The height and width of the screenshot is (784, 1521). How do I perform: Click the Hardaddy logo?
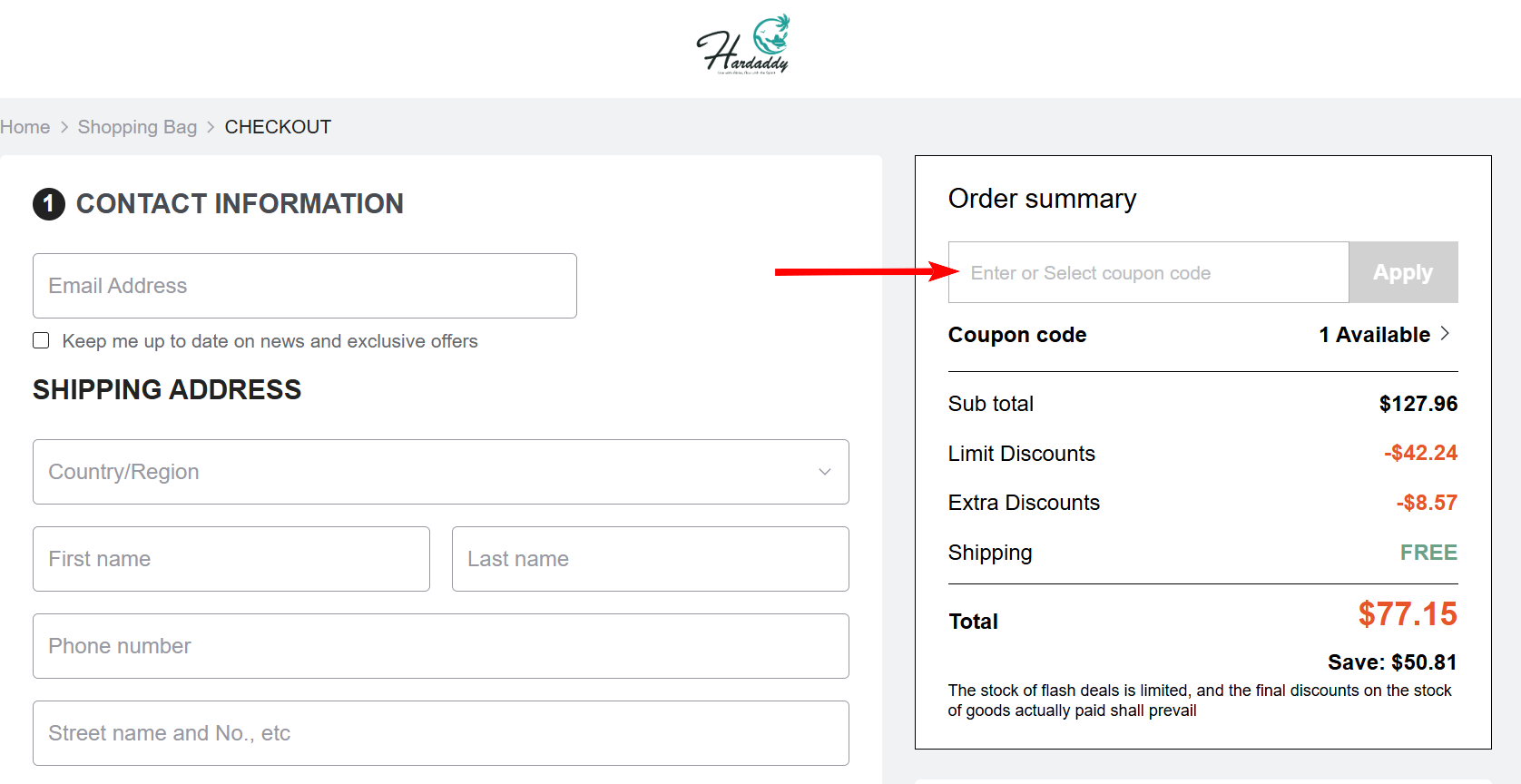tap(743, 44)
